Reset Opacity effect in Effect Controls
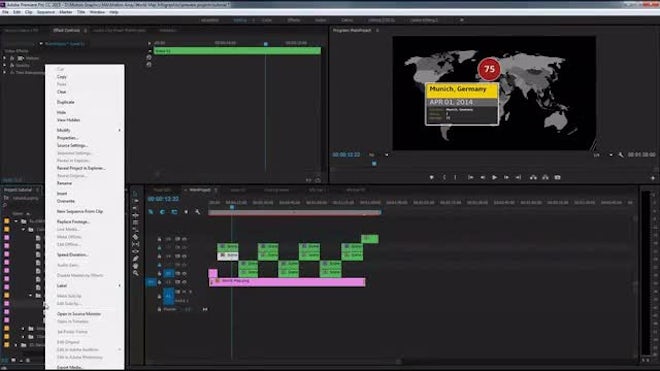This screenshot has width=660, height=371. [149, 65]
